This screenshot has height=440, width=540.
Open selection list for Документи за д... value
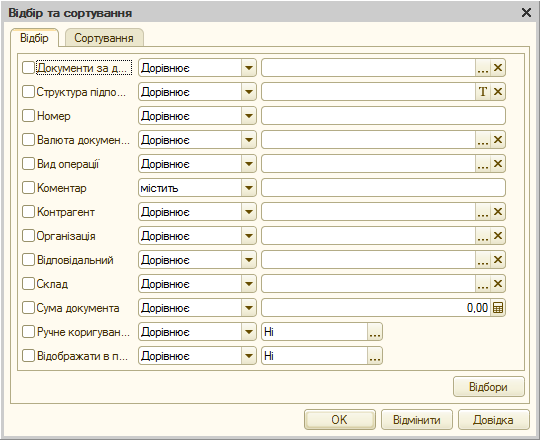point(483,68)
